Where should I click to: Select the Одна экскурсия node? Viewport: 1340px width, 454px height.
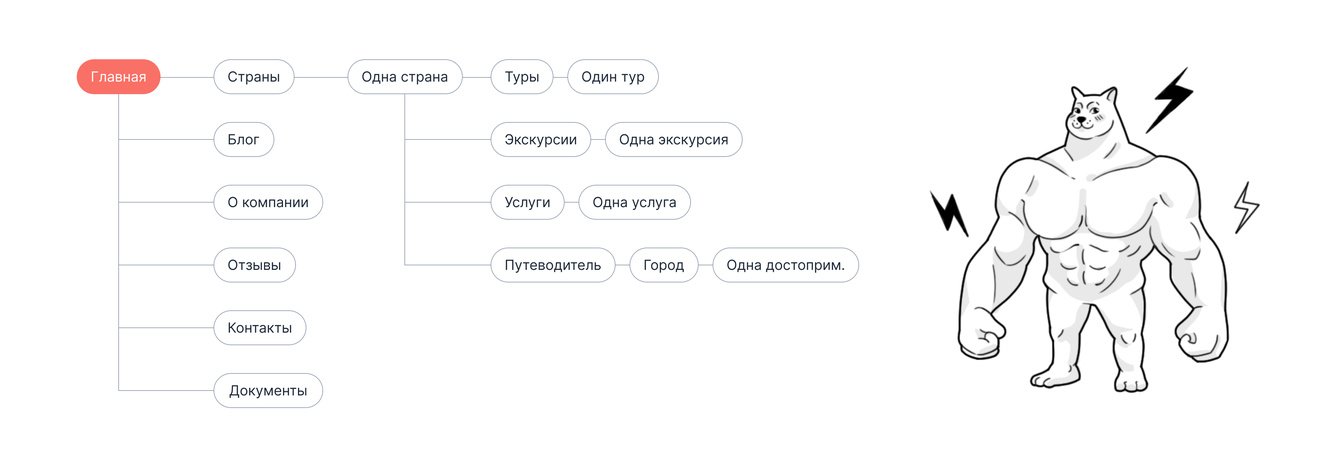point(673,140)
